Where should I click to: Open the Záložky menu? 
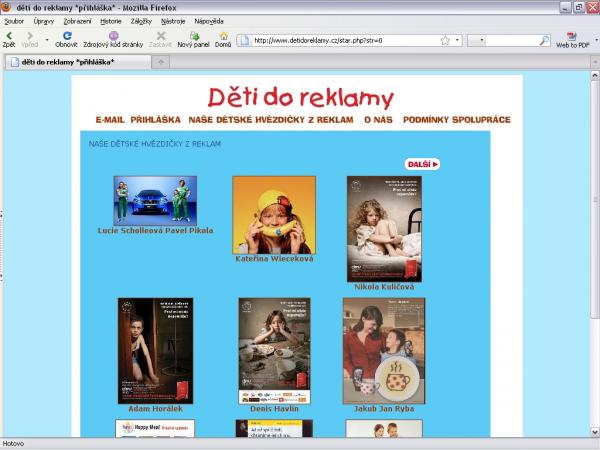tap(141, 21)
